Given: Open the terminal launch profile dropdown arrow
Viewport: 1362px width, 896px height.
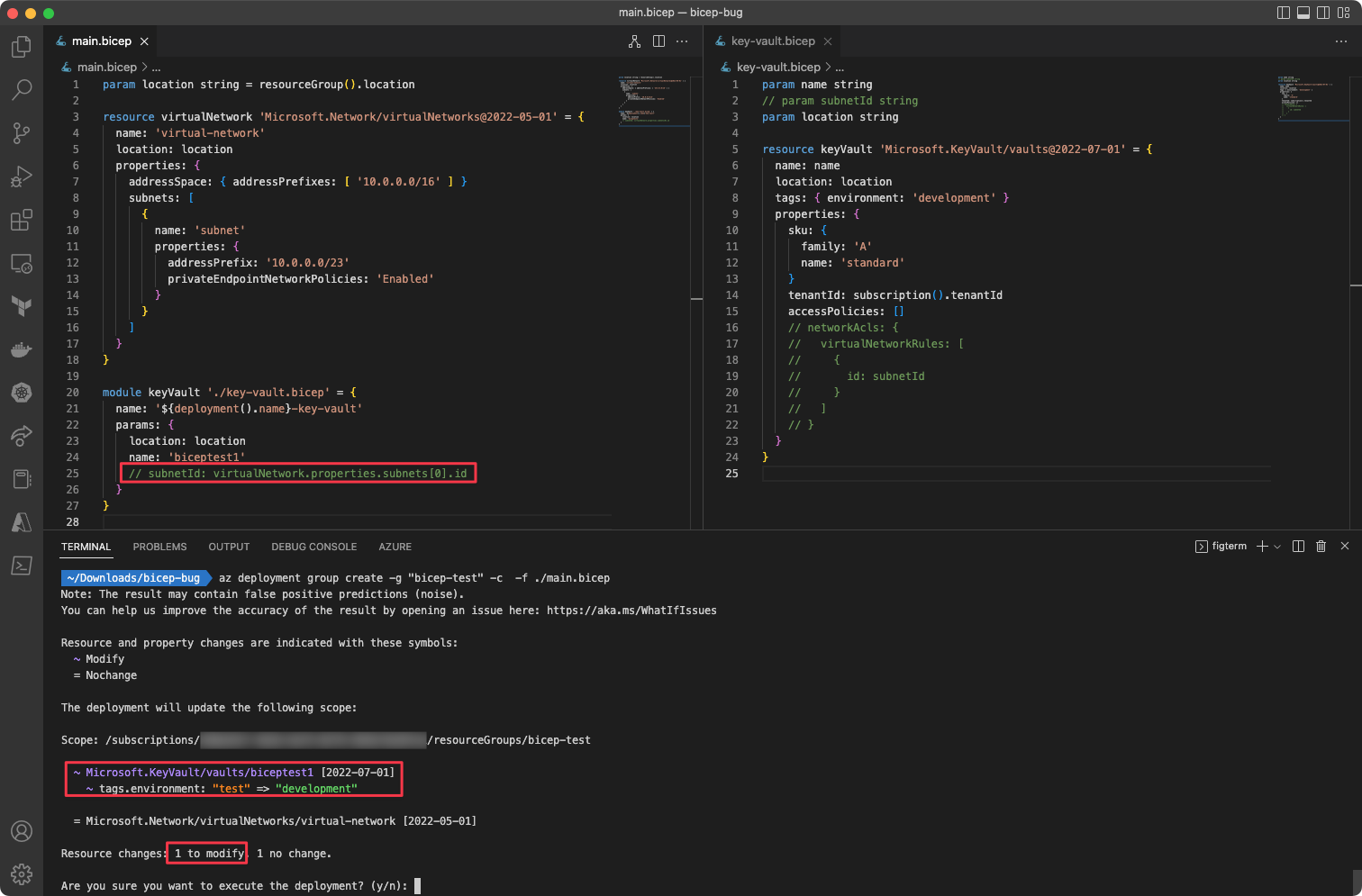Looking at the screenshot, I should pyautogui.click(x=1277, y=547).
